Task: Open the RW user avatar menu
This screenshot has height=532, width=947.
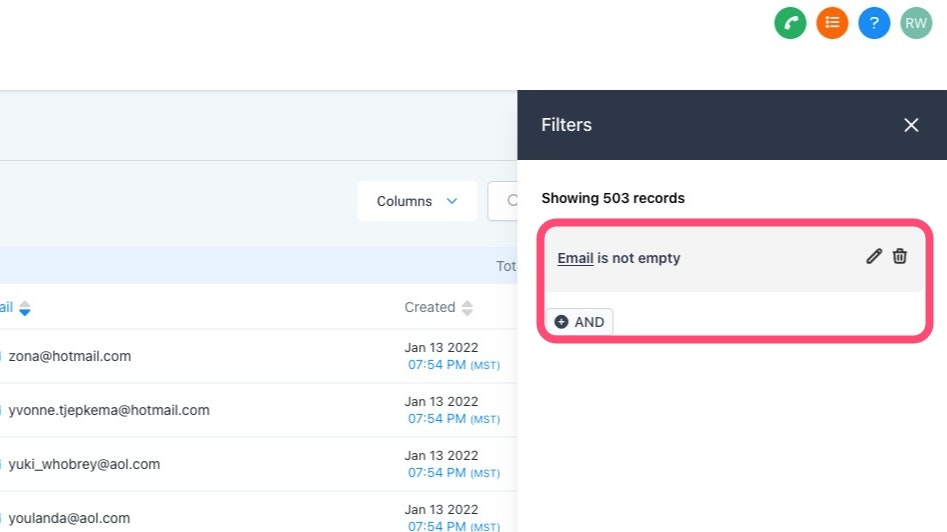Action: 916,23
